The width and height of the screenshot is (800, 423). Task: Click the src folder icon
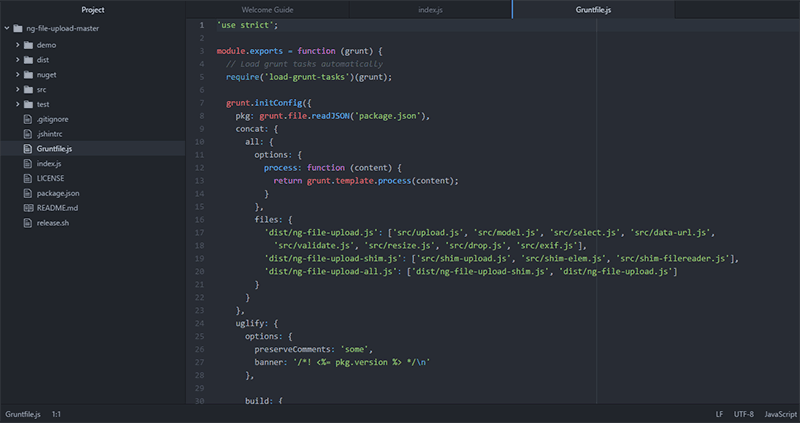click(x=29, y=89)
